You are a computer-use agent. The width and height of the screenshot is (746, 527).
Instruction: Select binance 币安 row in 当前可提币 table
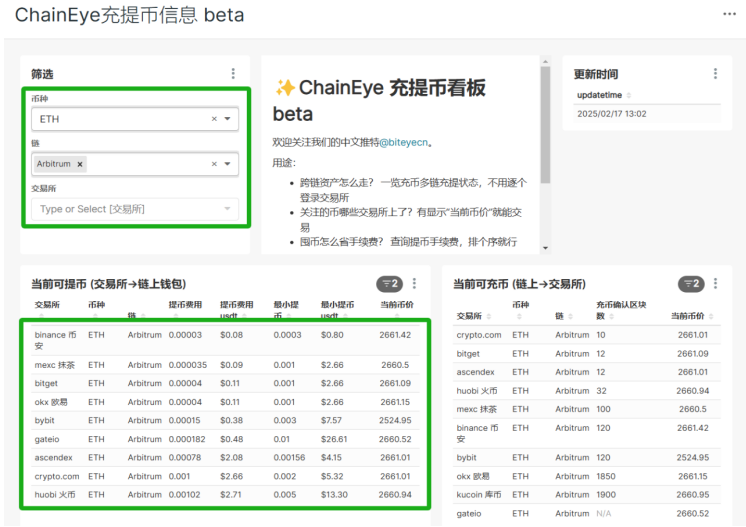click(226, 341)
